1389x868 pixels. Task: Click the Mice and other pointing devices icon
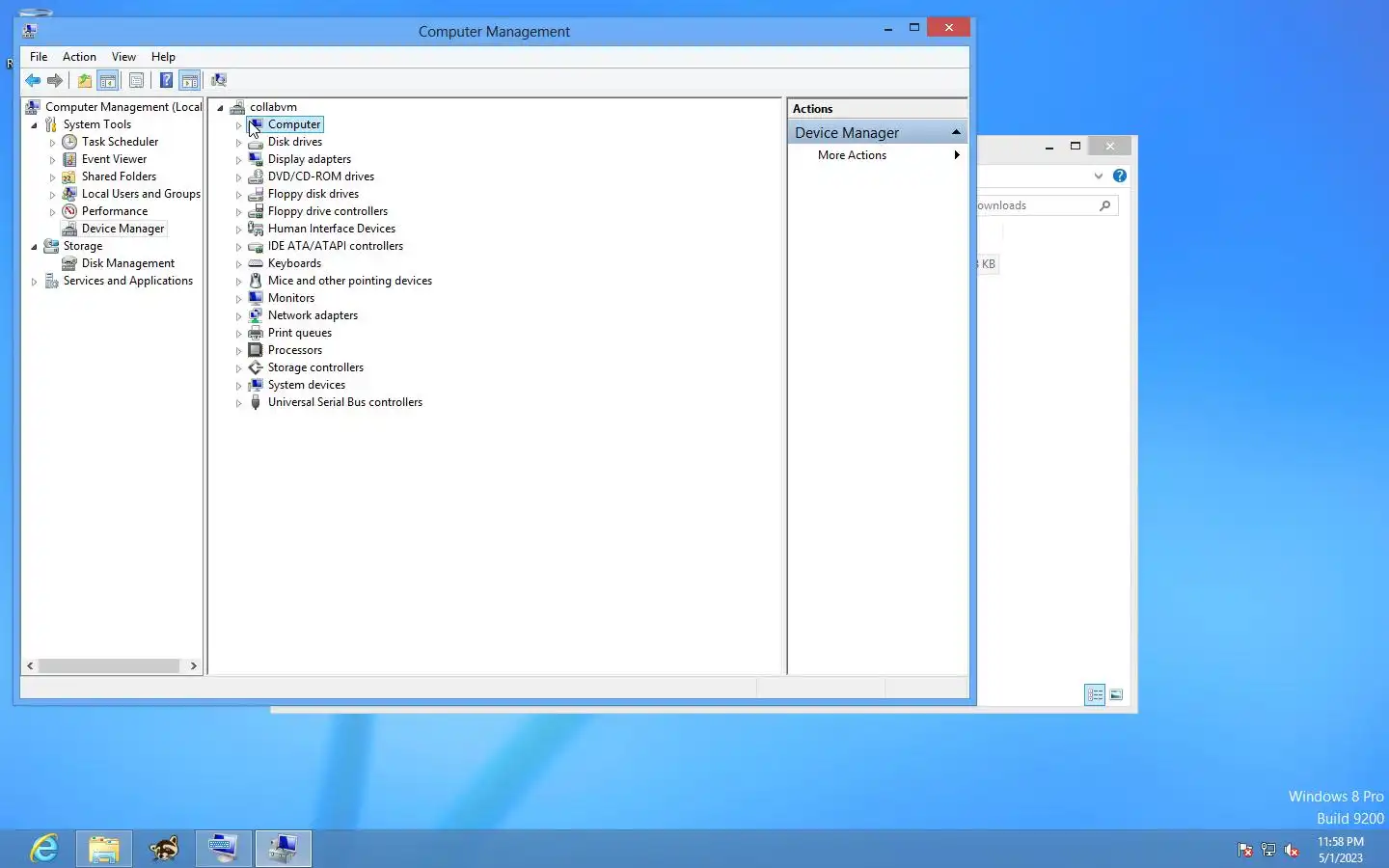256,281
